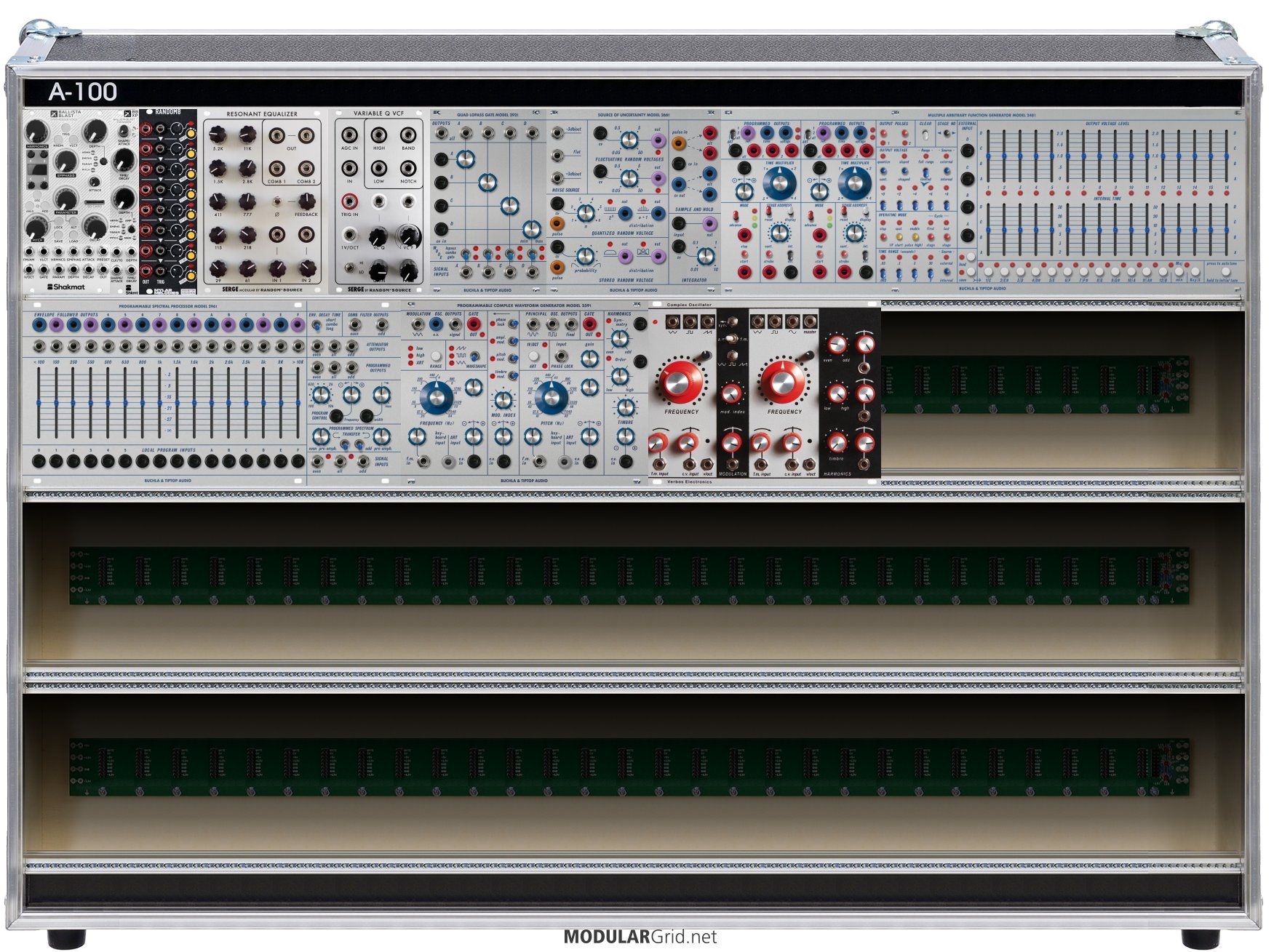Click the Decay knob on Ballista Blast
Screen dimensions: 1282x952
pos(95,227)
